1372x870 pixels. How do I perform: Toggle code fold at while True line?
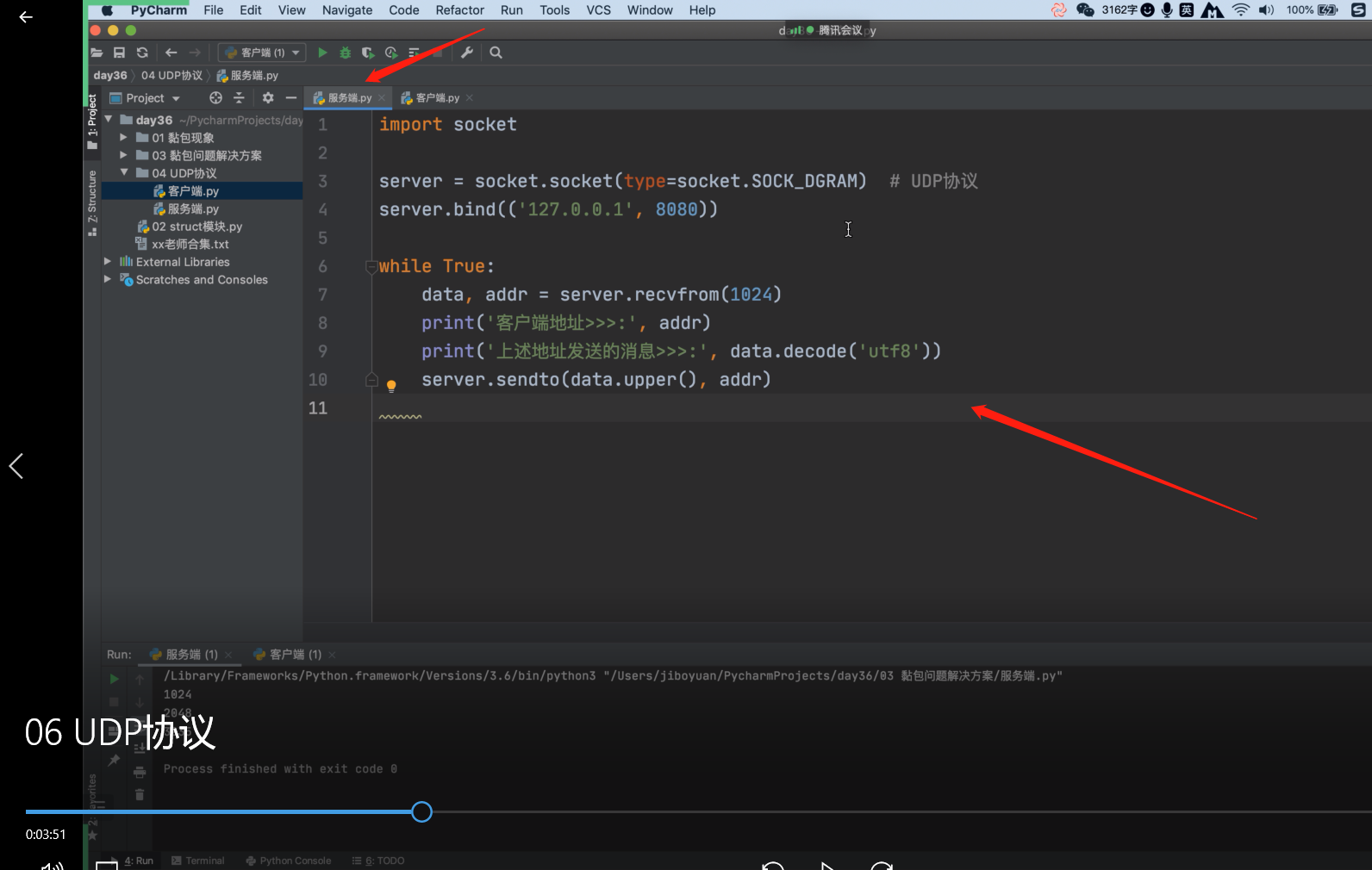(x=371, y=266)
